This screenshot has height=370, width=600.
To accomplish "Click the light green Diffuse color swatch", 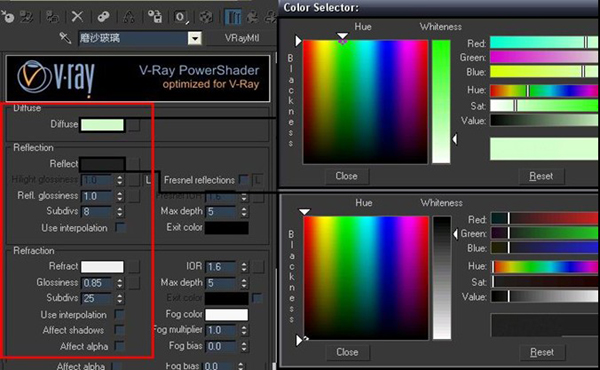I will [x=102, y=125].
